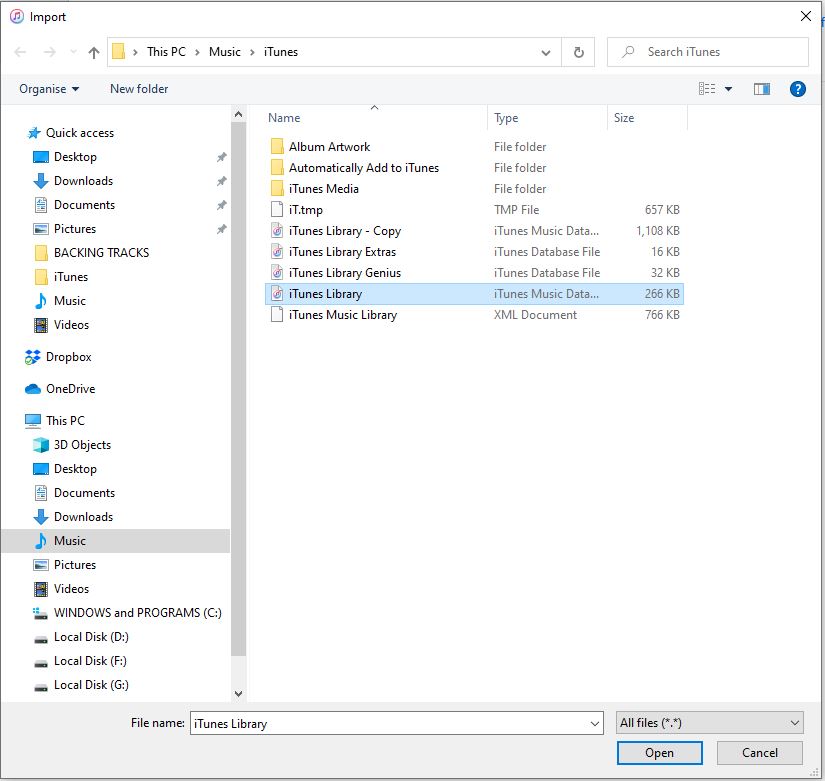Expand the address bar history dropdown
825x781 pixels.
click(x=546, y=52)
